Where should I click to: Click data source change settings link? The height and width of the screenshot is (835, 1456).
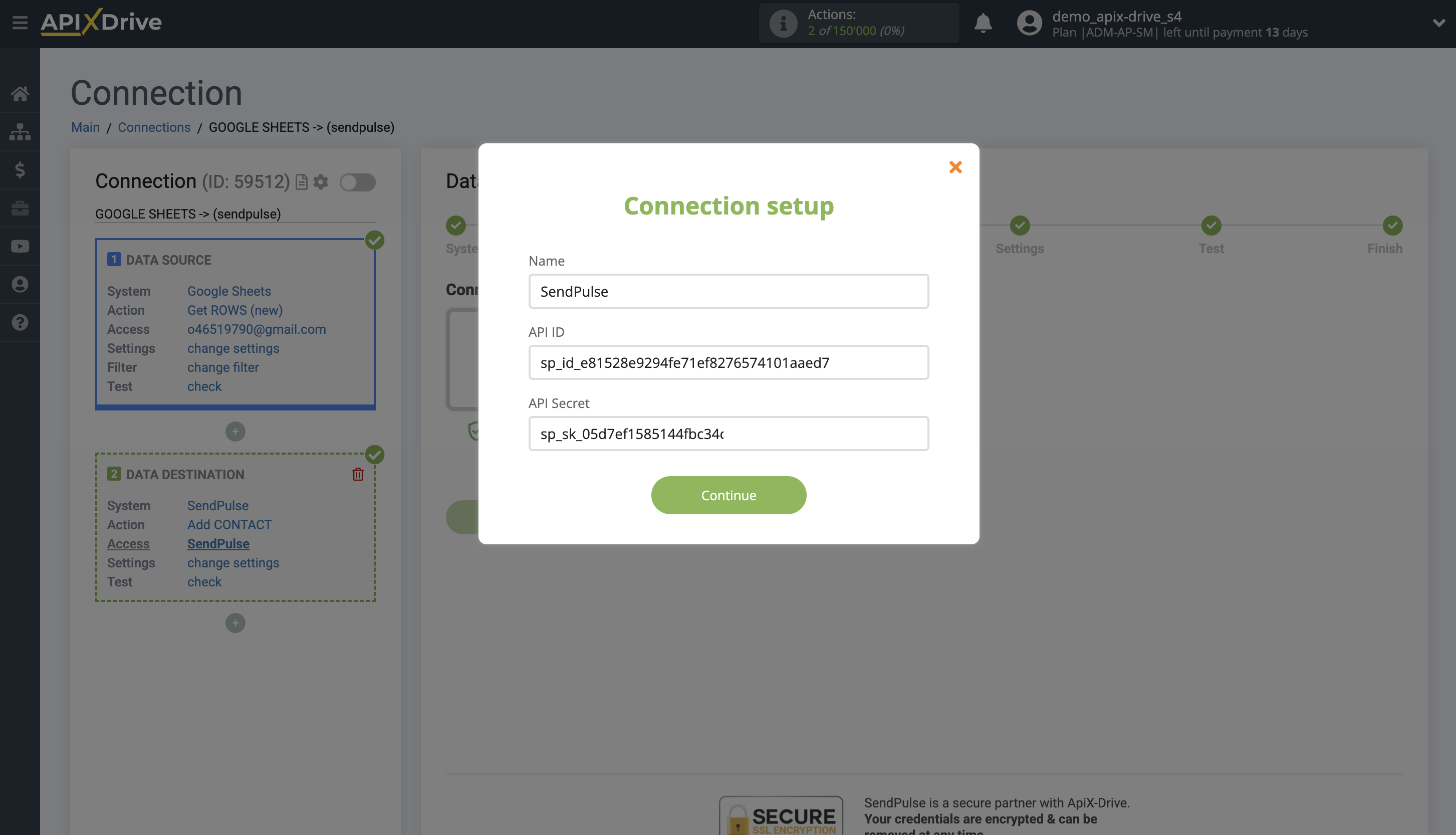[233, 348]
